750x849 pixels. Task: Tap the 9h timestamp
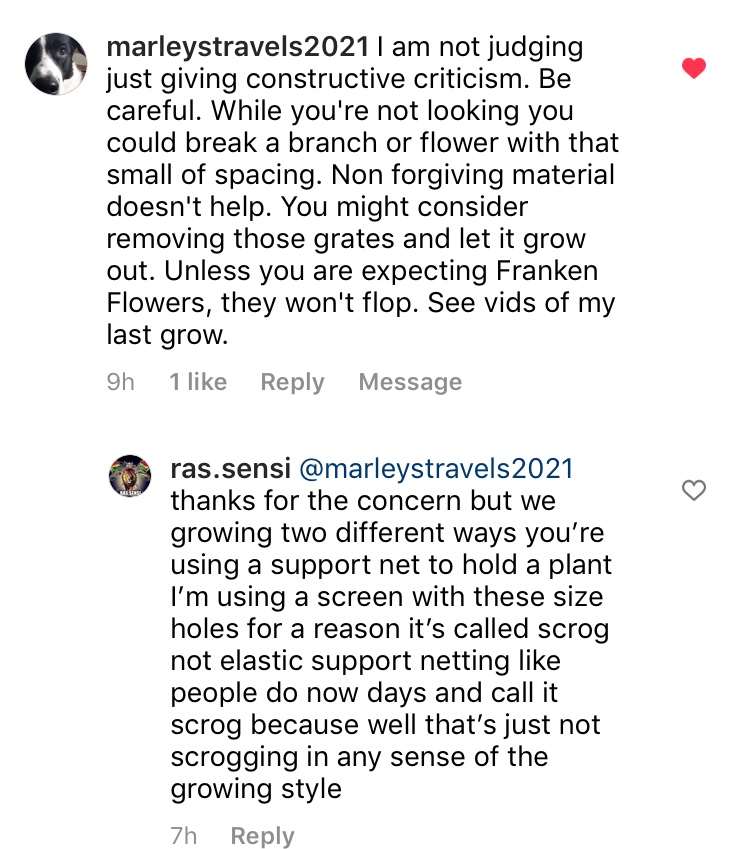pos(120,382)
